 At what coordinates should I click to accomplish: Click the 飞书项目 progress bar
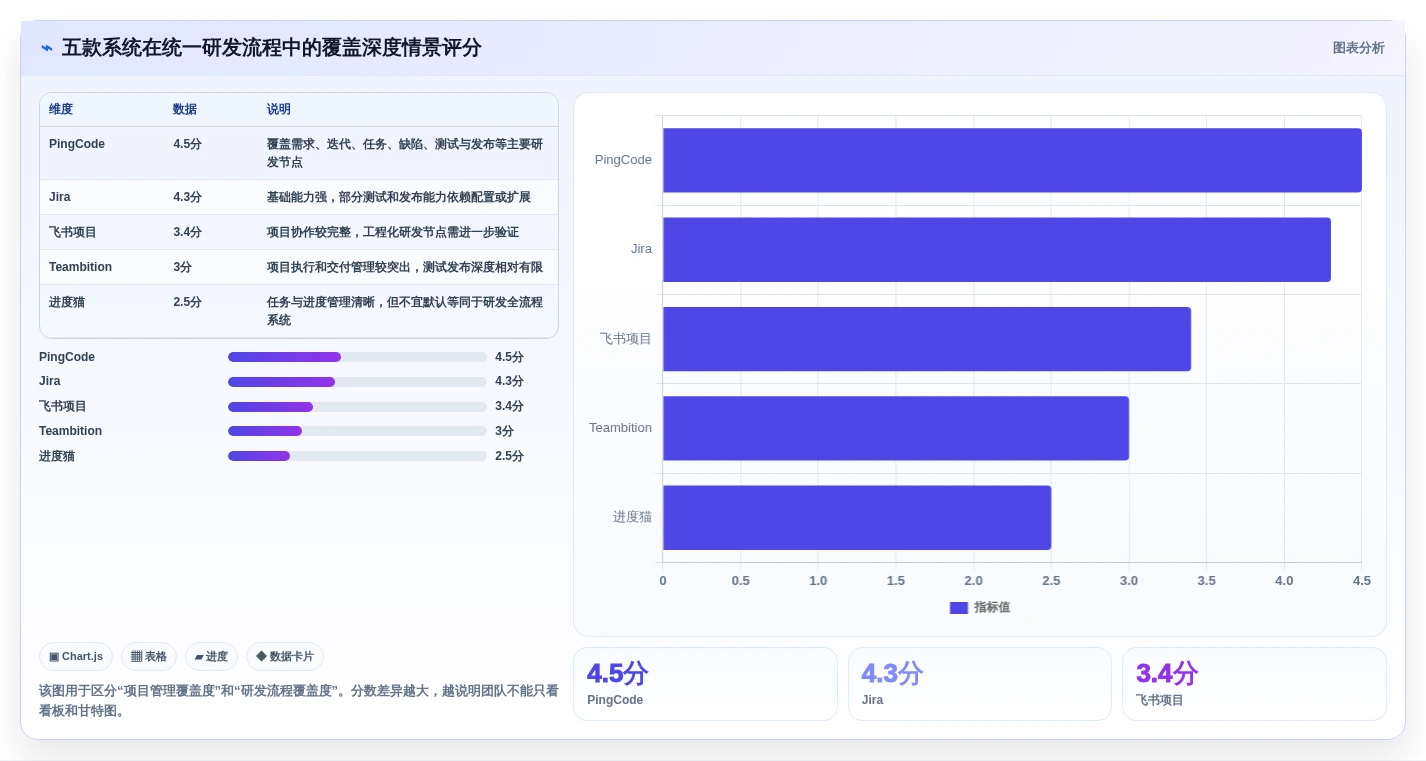pos(357,407)
